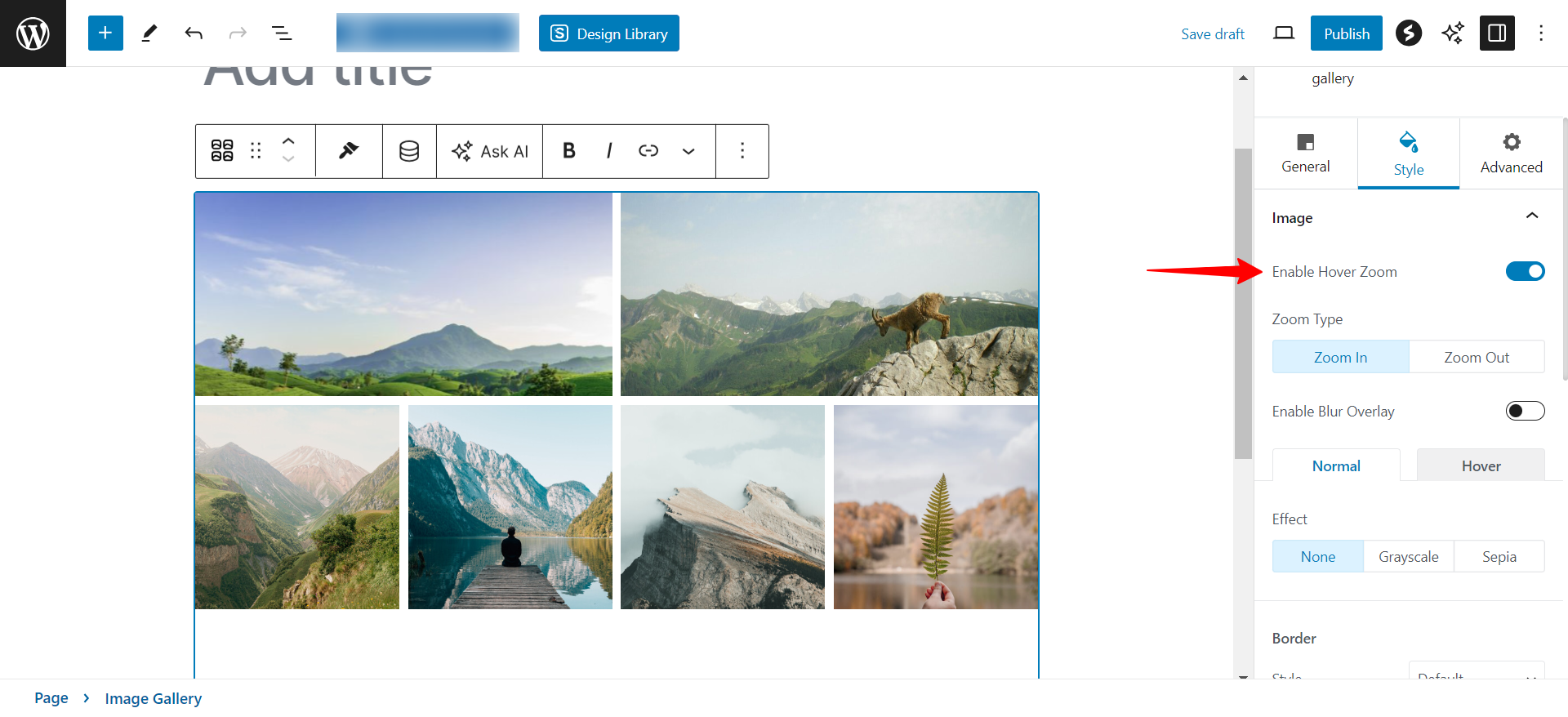Switch to the Advanced tab
The image size is (1568, 717).
click(x=1511, y=154)
